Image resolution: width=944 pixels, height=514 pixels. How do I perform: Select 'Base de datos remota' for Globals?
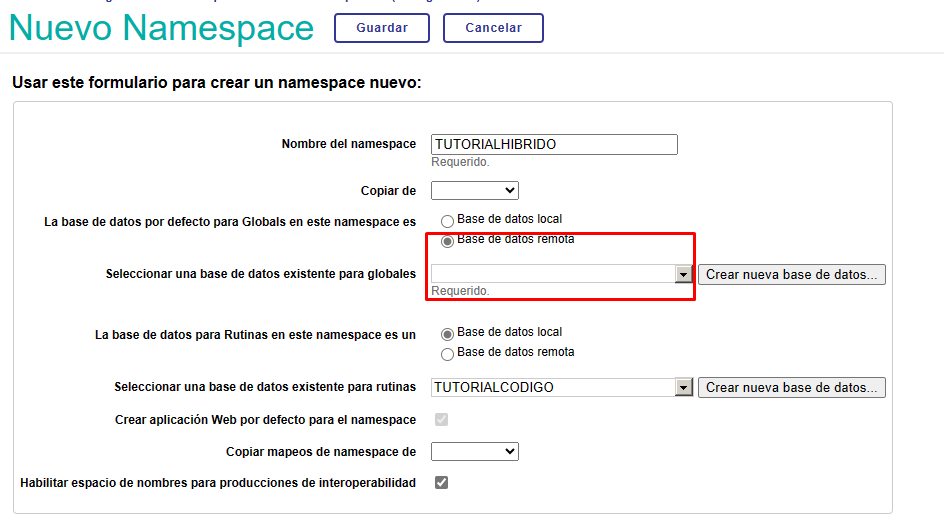click(447, 240)
